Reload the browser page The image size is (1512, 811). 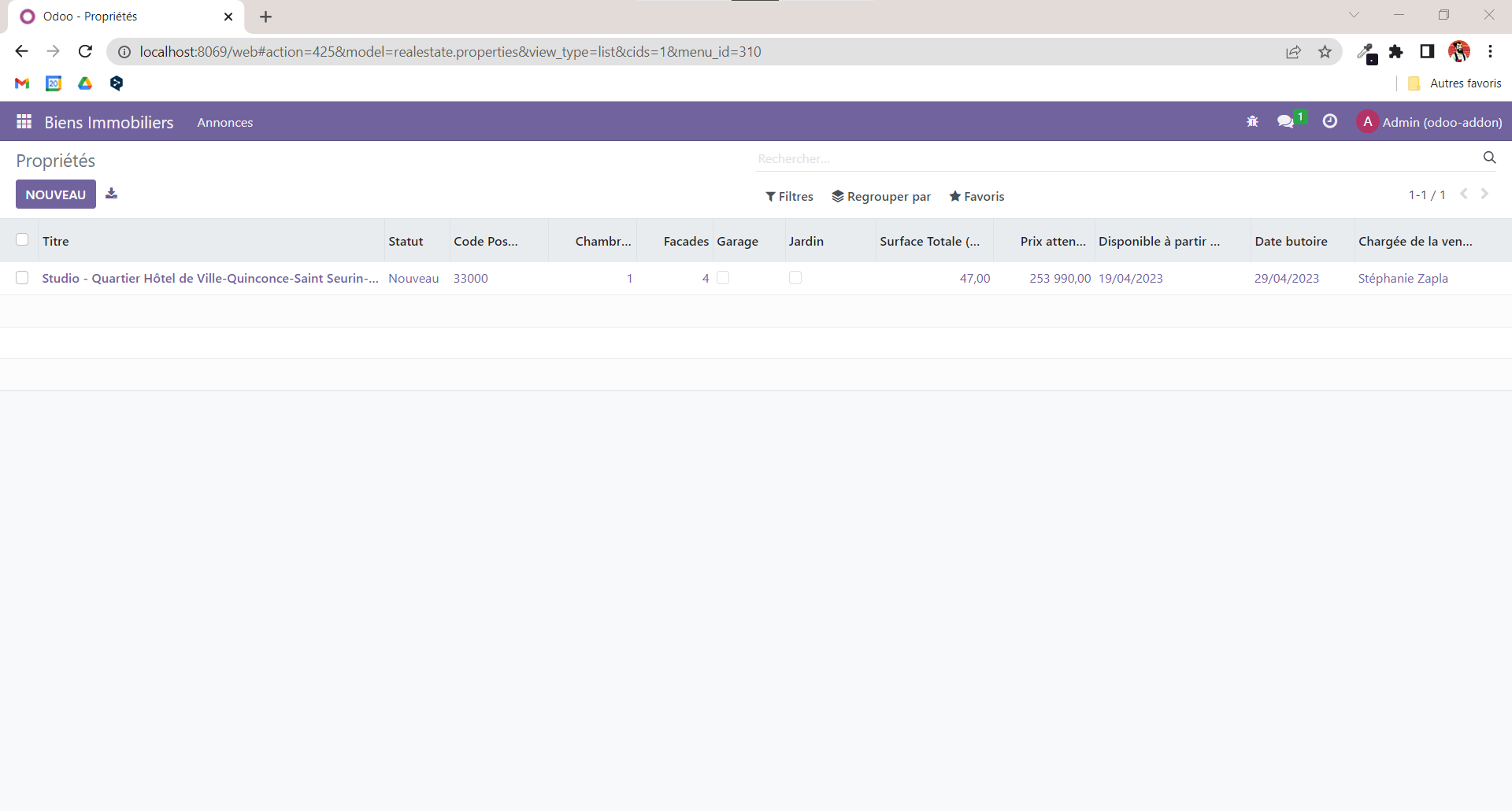(85, 52)
